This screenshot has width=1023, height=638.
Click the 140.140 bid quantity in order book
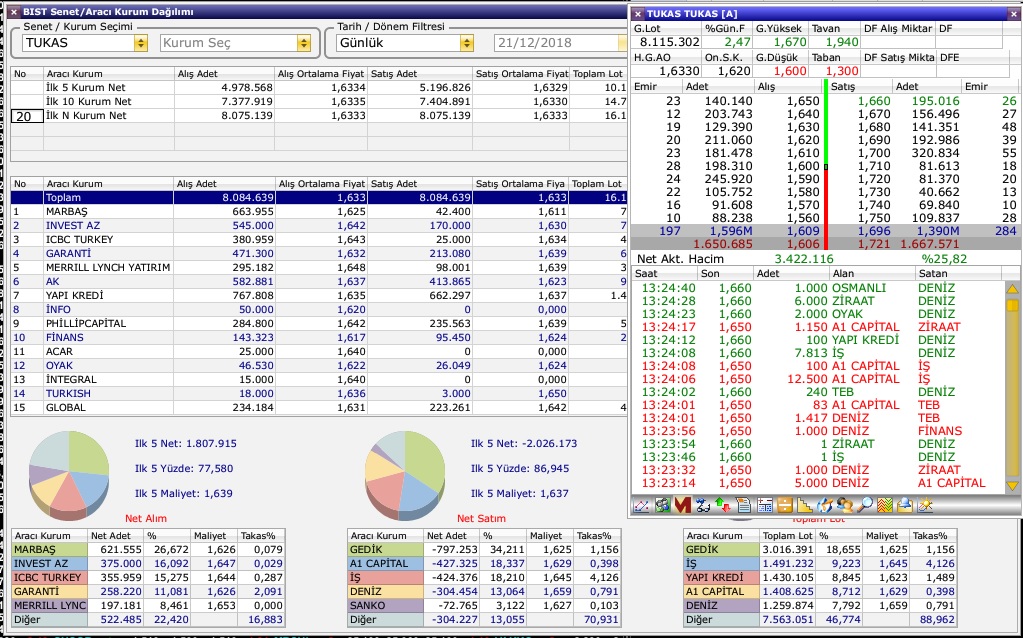[x=729, y=101]
